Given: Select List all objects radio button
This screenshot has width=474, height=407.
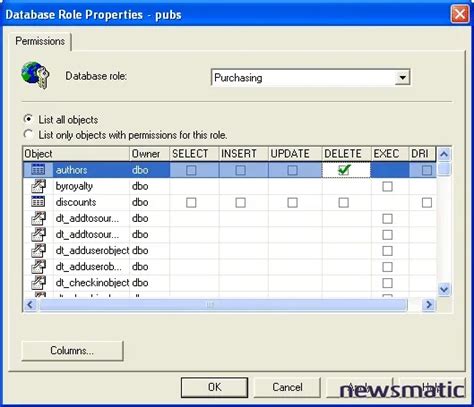Looking at the screenshot, I should point(29,119).
